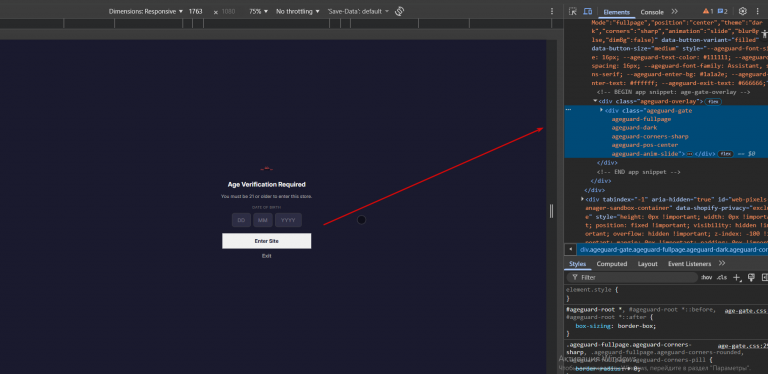This screenshot has height=374, width=768.
Task: Expand the ageguard-gate div node
Action: click(601, 111)
